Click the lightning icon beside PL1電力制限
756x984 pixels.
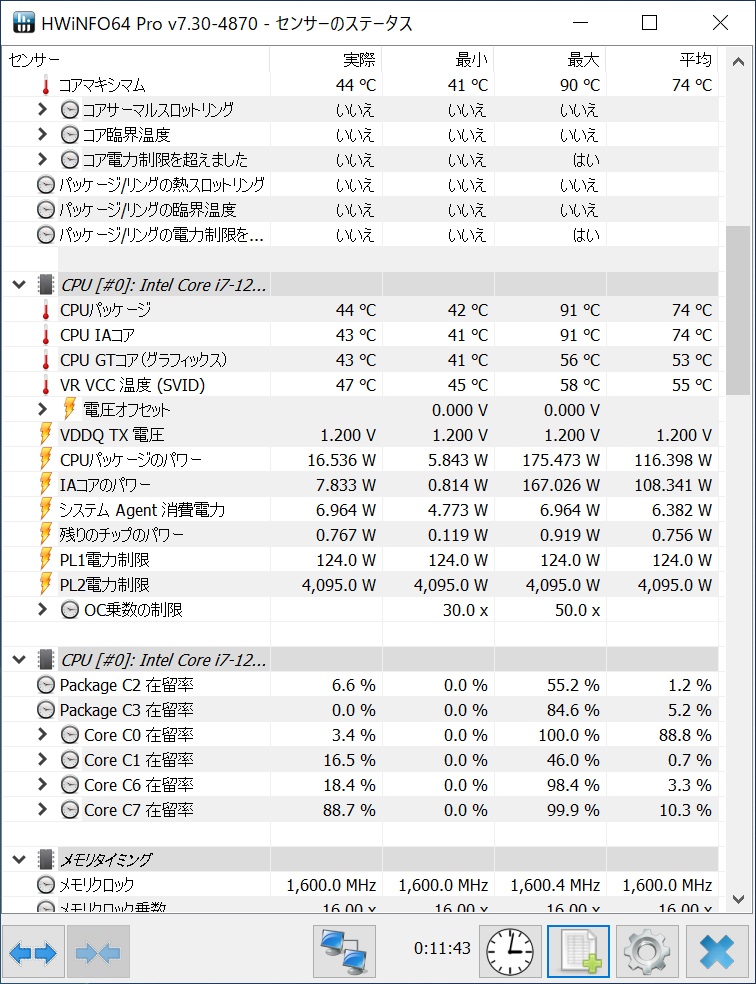coord(46,560)
